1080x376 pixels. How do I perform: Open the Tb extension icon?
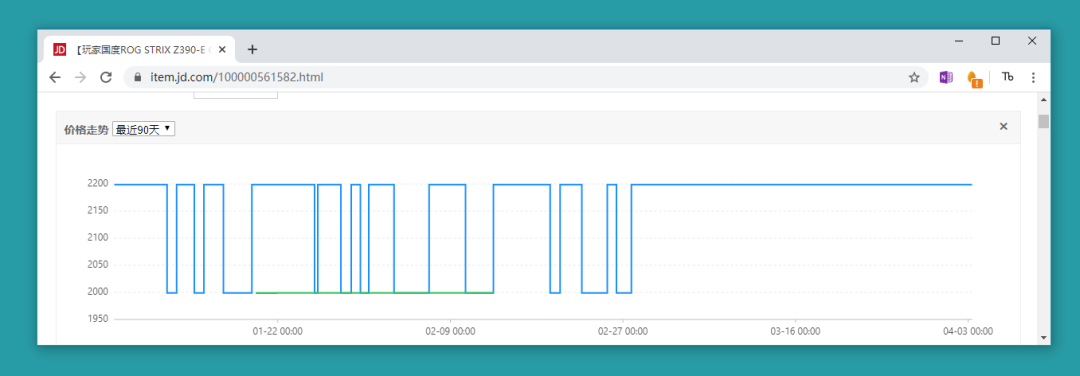(x=1008, y=77)
